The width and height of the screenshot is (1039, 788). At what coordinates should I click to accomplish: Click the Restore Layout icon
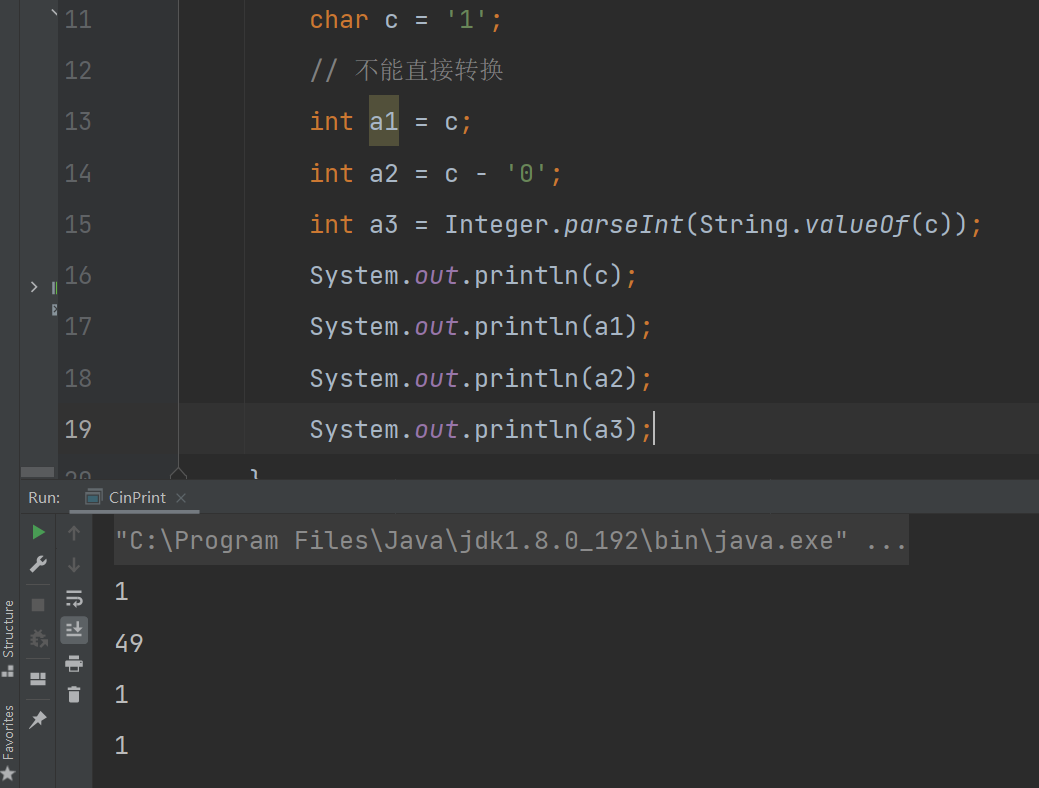click(38, 678)
